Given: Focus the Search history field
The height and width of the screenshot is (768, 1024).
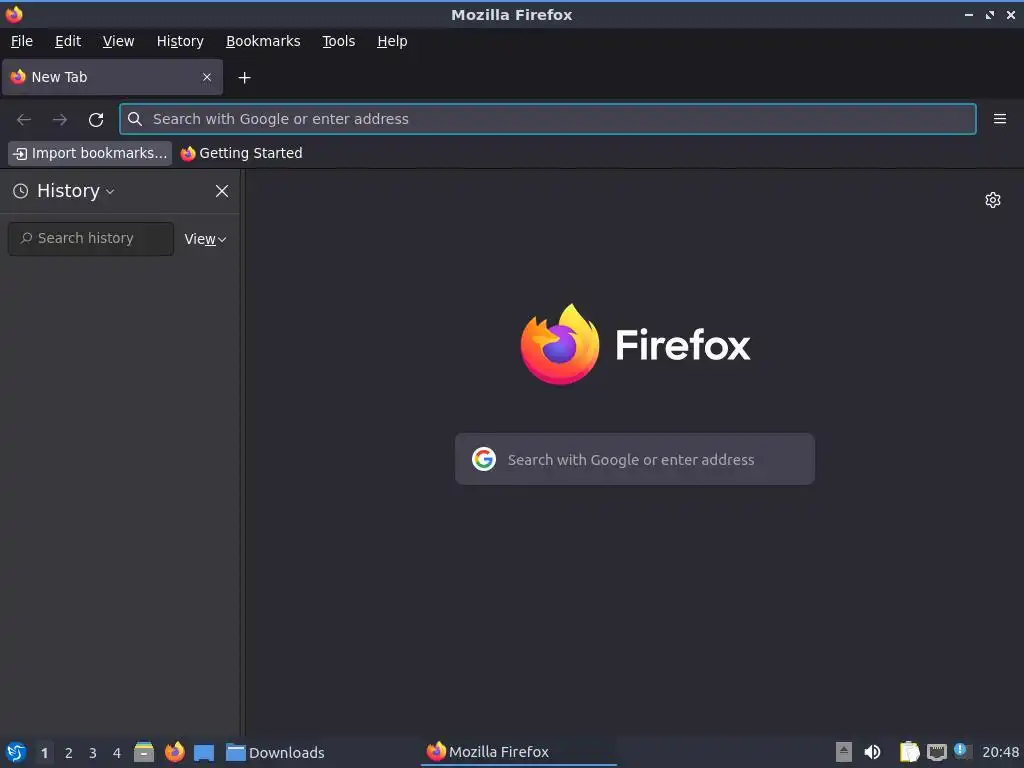Looking at the screenshot, I should pyautogui.click(x=91, y=238).
